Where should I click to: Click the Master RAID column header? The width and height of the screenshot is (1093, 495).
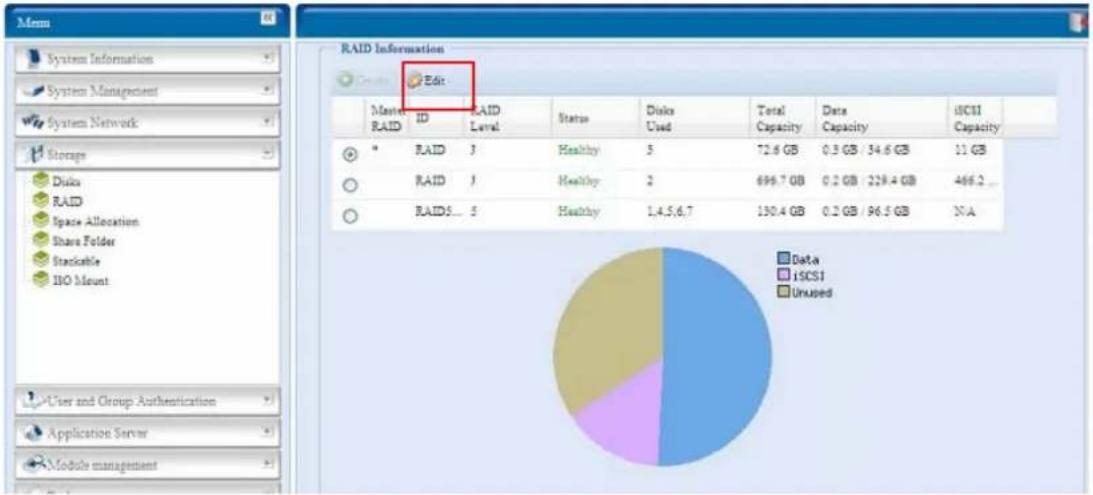pyautogui.click(x=387, y=119)
